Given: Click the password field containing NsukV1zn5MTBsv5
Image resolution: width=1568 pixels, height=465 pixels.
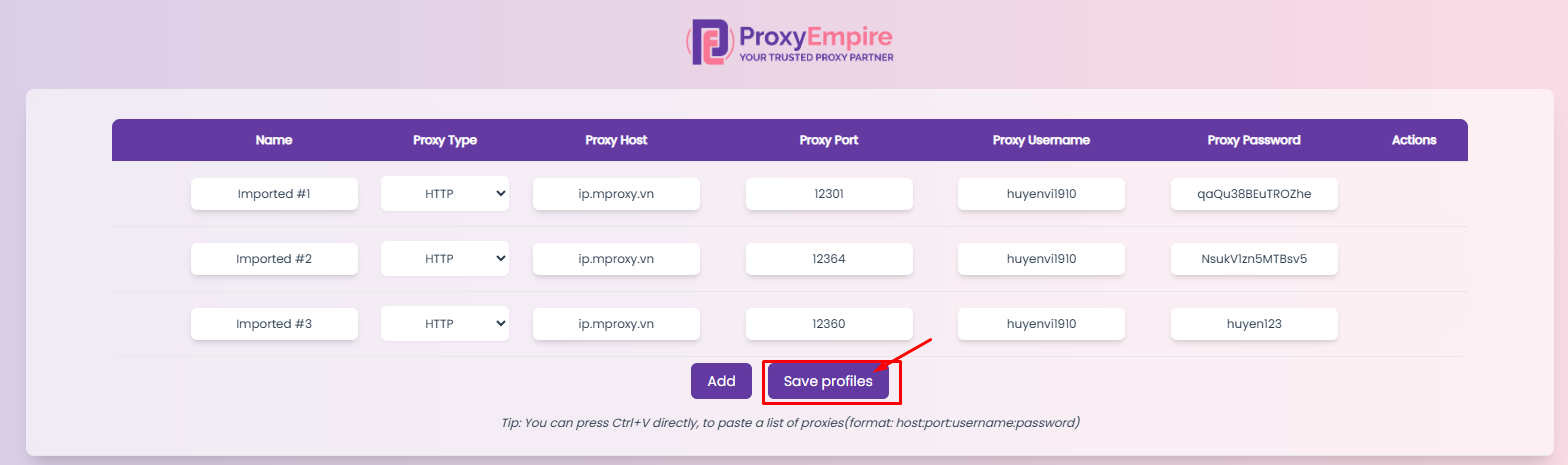Looking at the screenshot, I should [x=1254, y=259].
